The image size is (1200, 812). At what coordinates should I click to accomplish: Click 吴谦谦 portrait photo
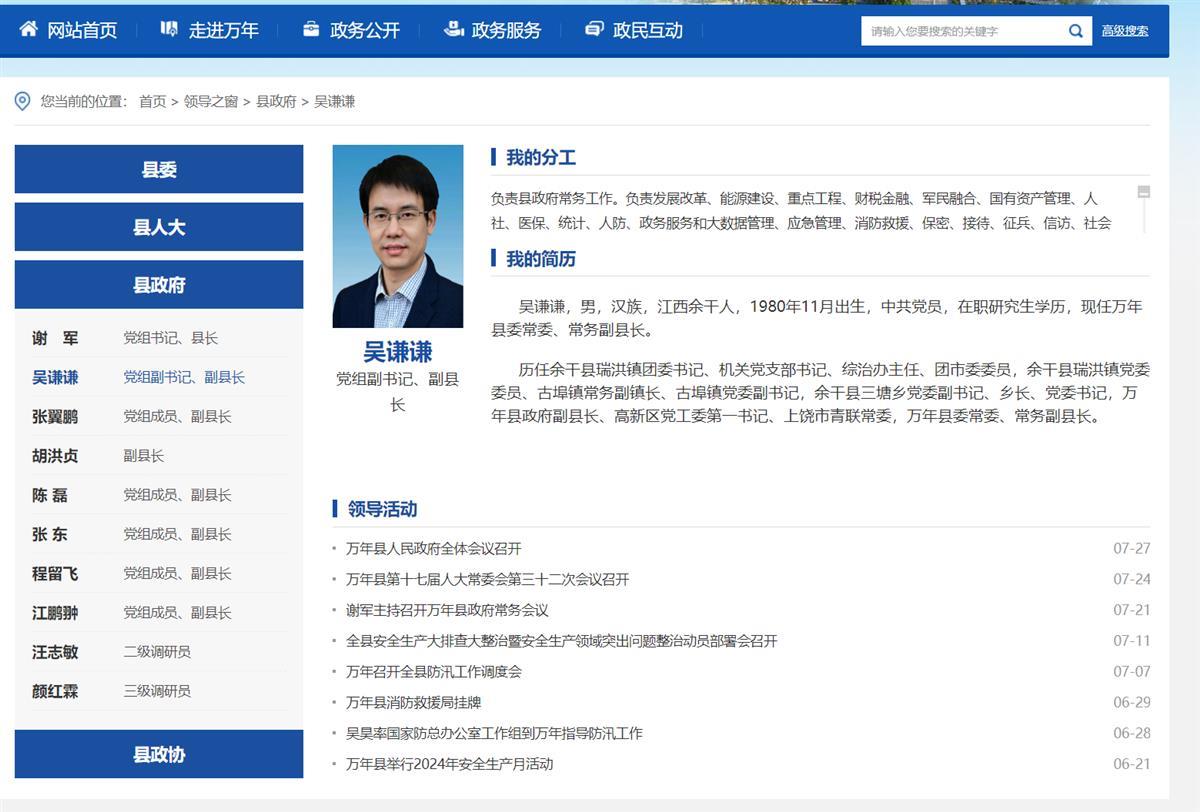pos(397,236)
